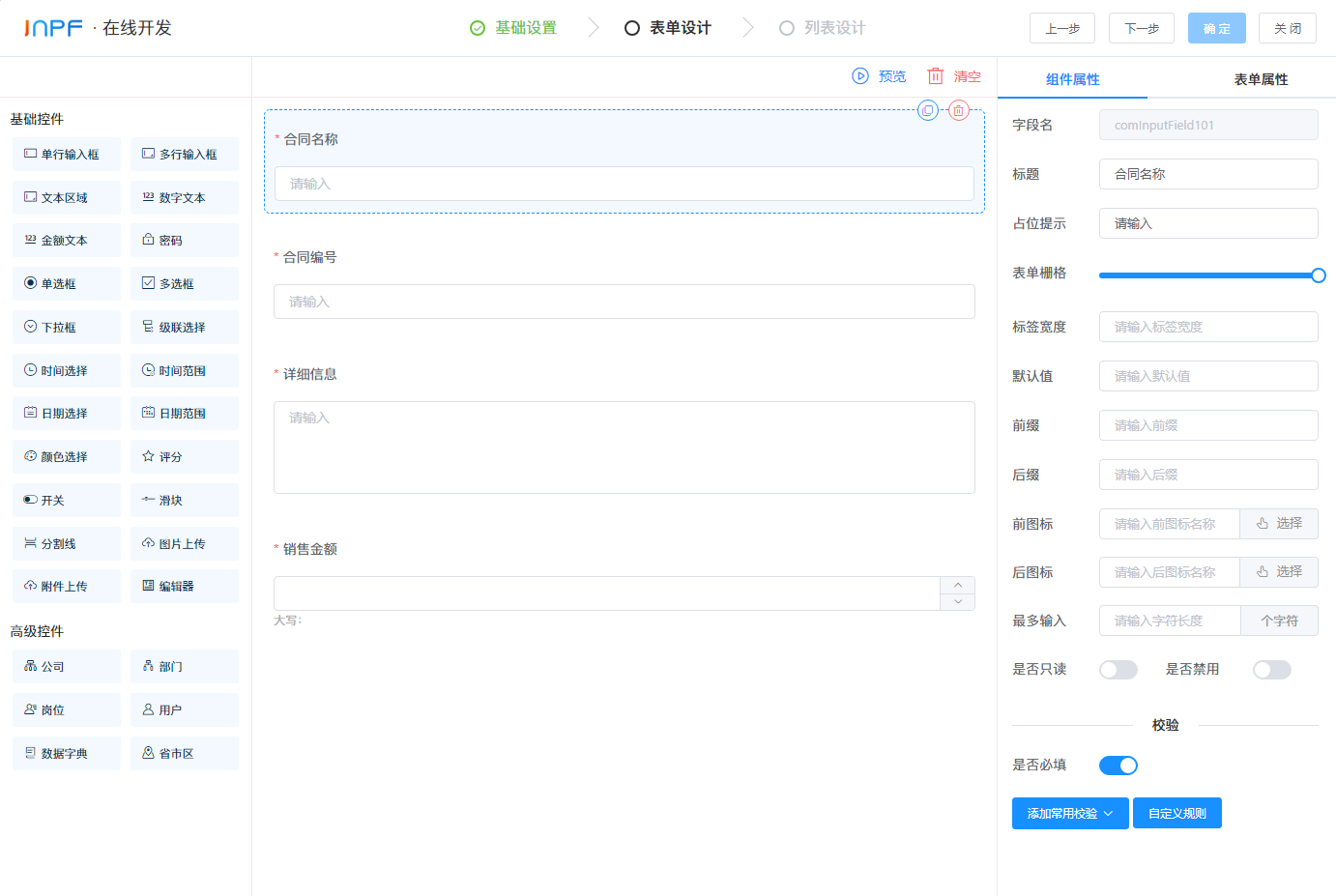Image resolution: width=1336 pixels, height=896 pixels.
Task: Open the 添加常用校验 dropdown
Action: (x=1070, y=813)
